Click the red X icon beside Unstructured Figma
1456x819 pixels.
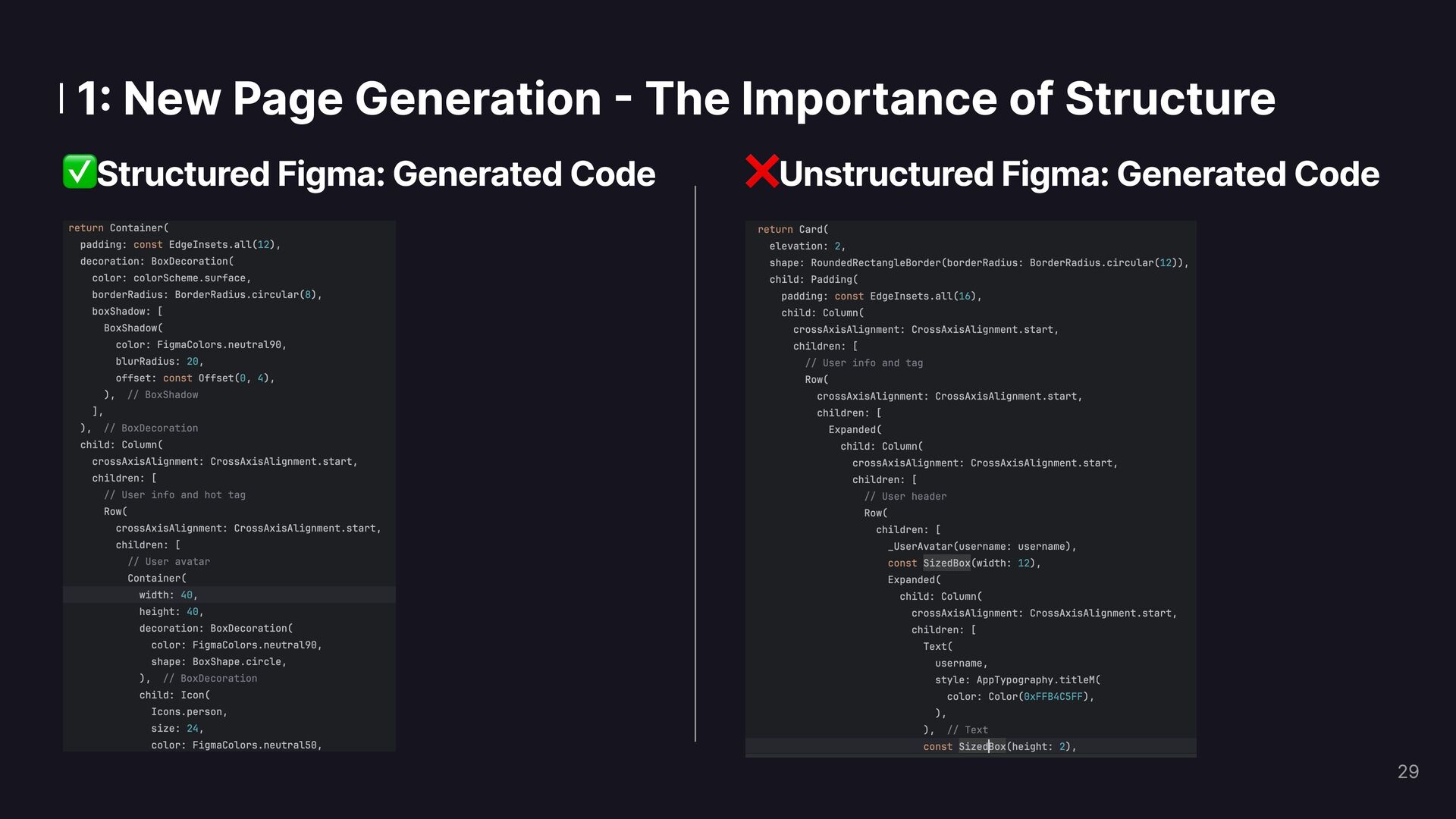[x=761, y=171]
